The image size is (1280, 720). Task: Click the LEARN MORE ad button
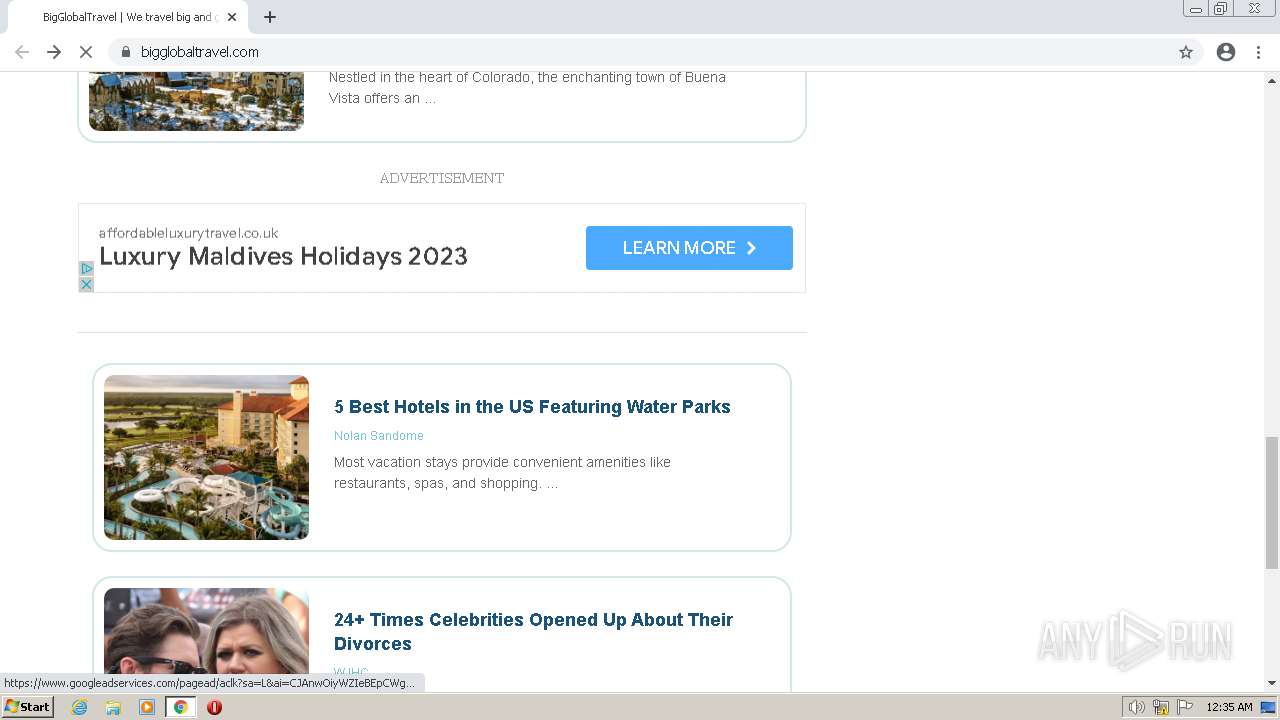pos(689,248)
